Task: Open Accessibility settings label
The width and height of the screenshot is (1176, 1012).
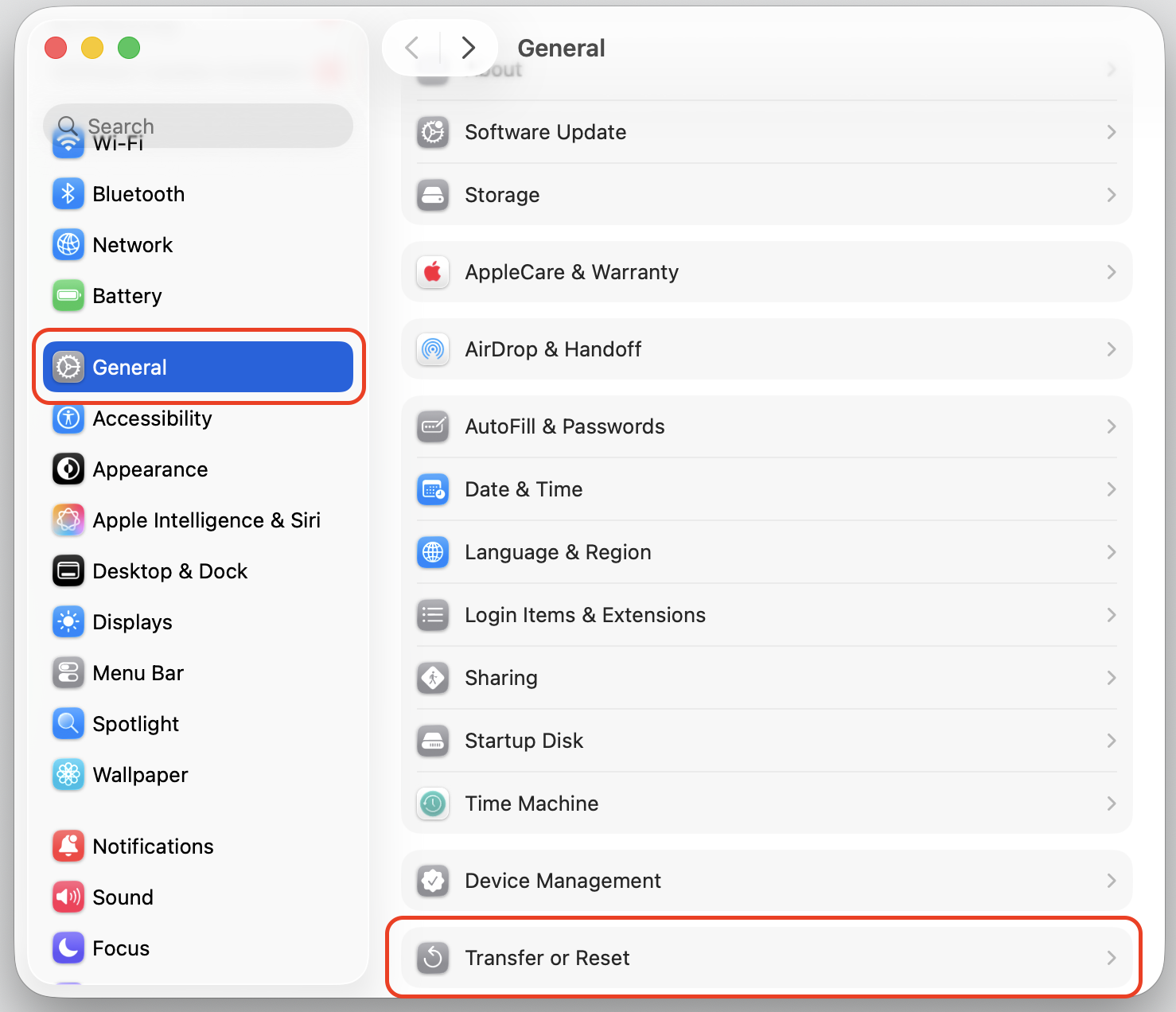Action: [x=152, y=419]
